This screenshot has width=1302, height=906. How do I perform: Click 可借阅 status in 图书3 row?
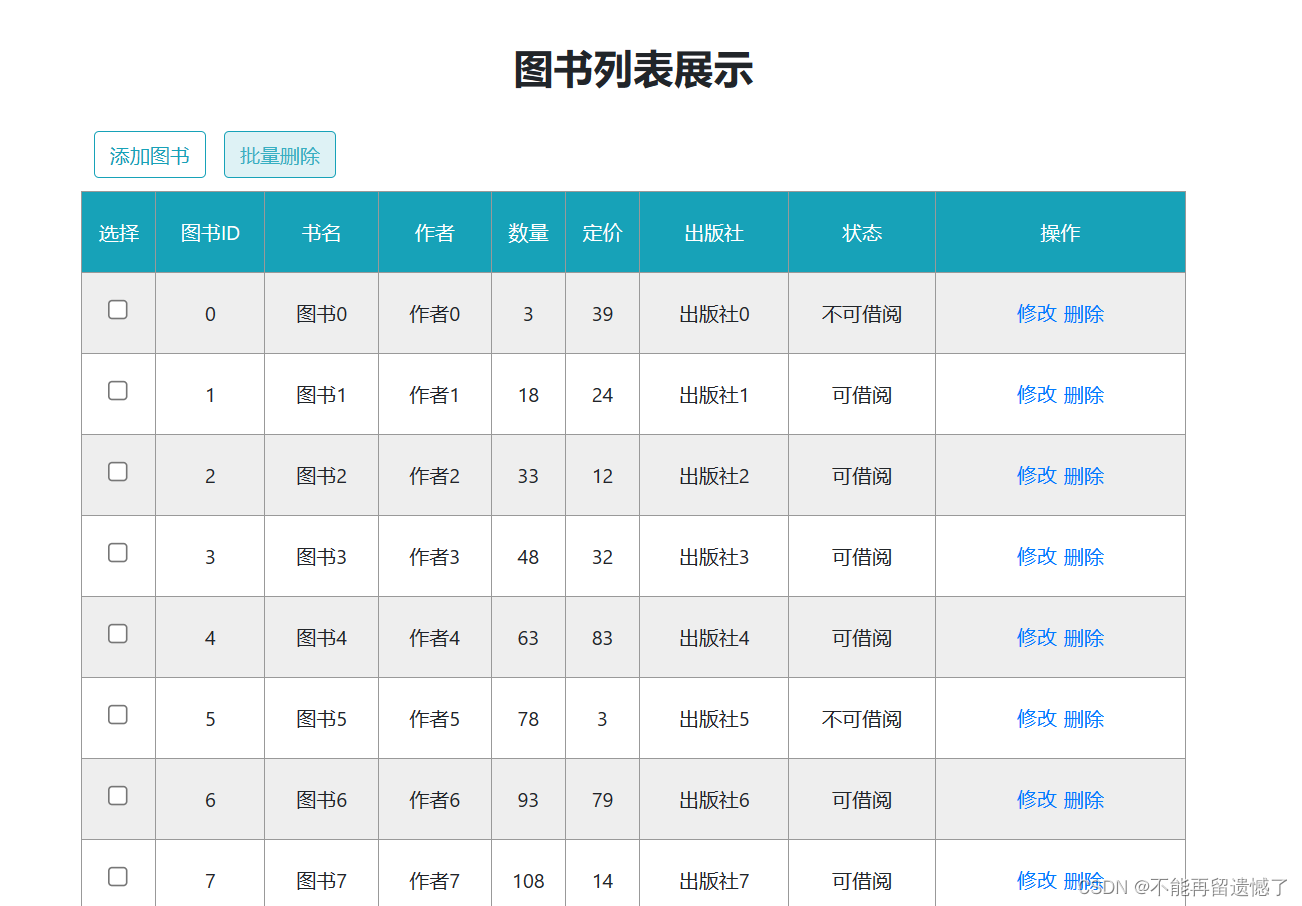tap(862, 557)
